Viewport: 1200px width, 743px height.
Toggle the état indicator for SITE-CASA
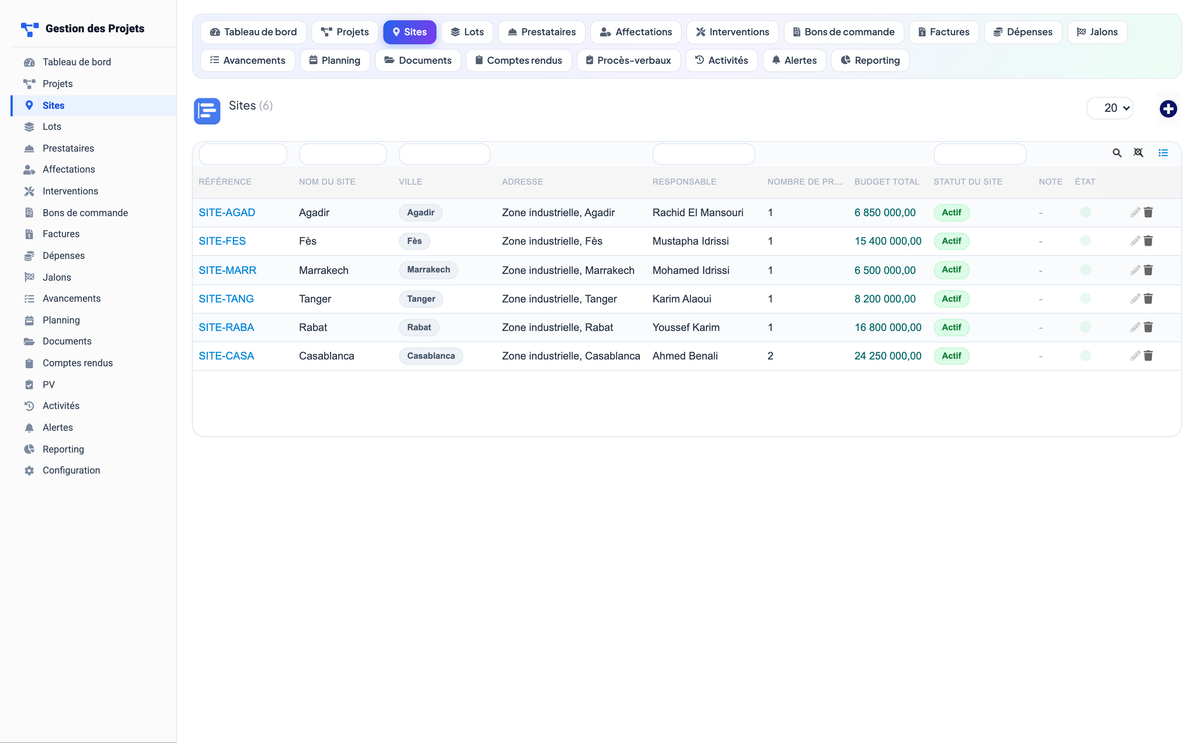[x=1085, y=355]
